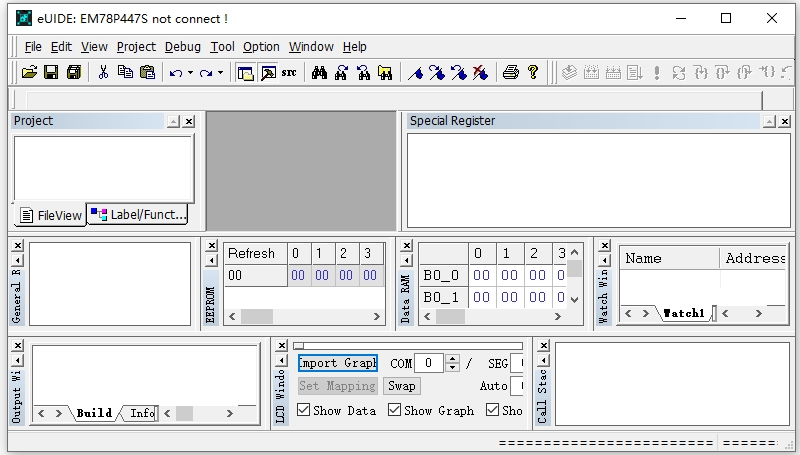This screenshot has width=800, height=455.
Task: Toggle the project window icon
Action: [245, 73]
